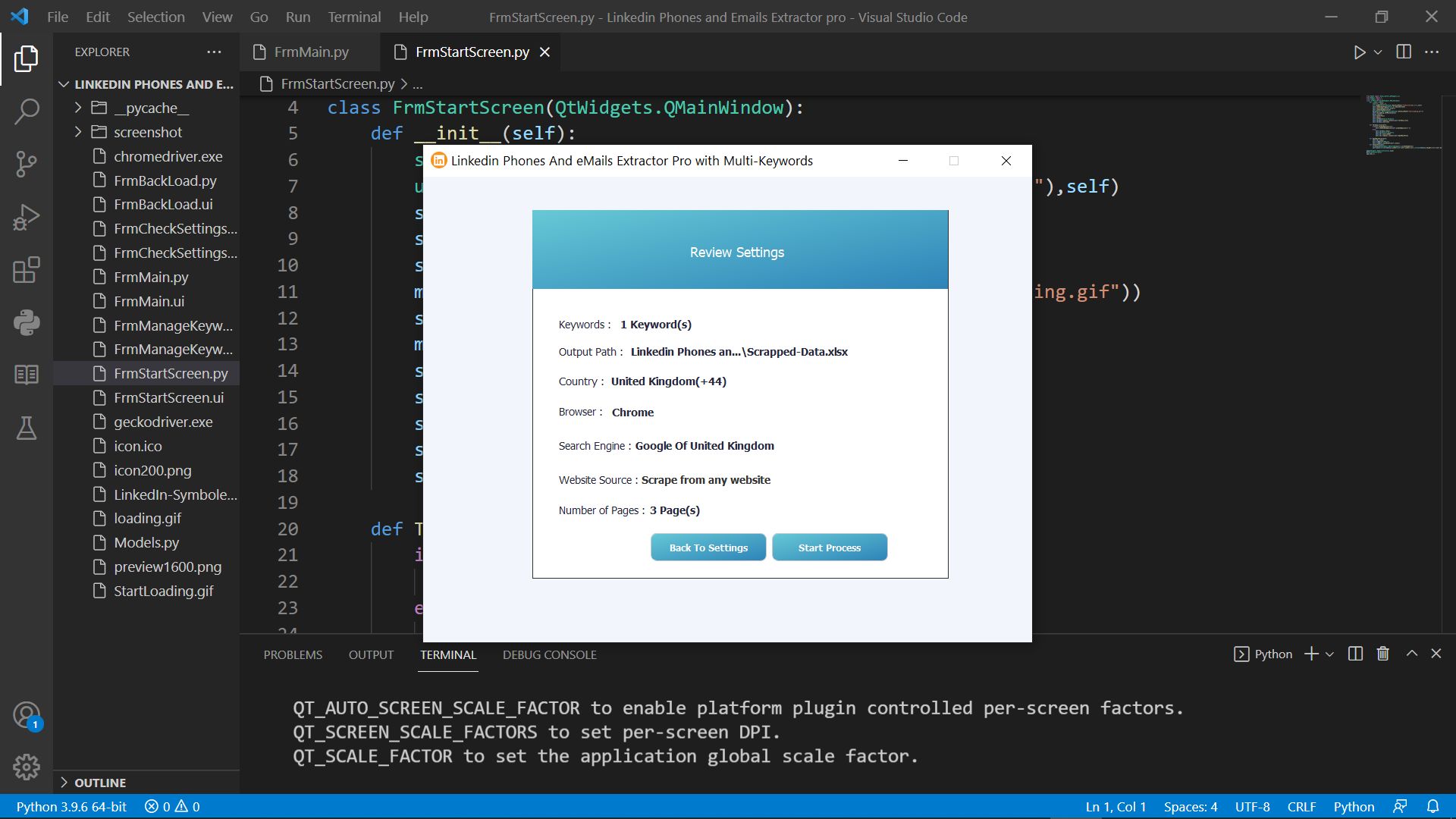
Task: Open the Extensions view
Action: coord(27,270)
